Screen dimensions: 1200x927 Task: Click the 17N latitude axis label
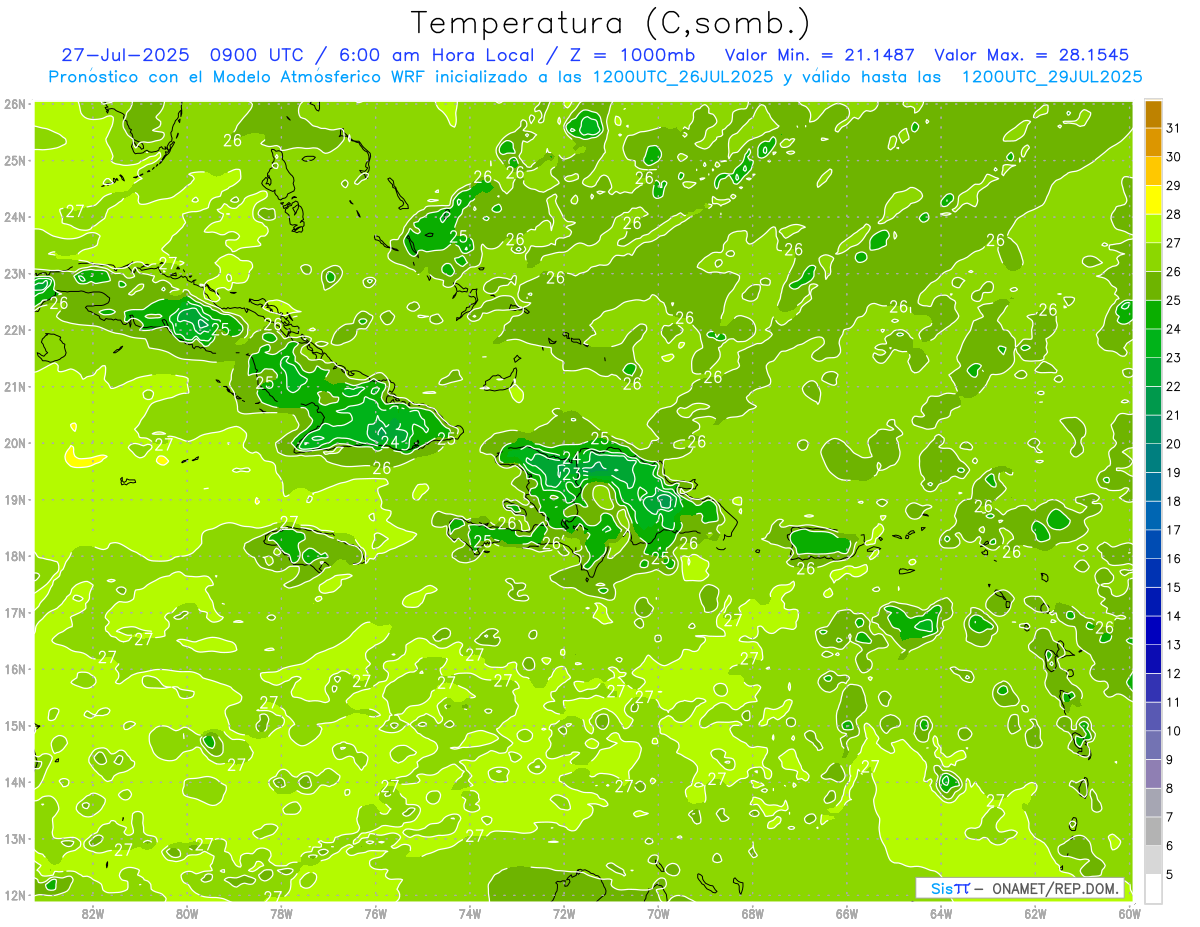pos(15,612)
